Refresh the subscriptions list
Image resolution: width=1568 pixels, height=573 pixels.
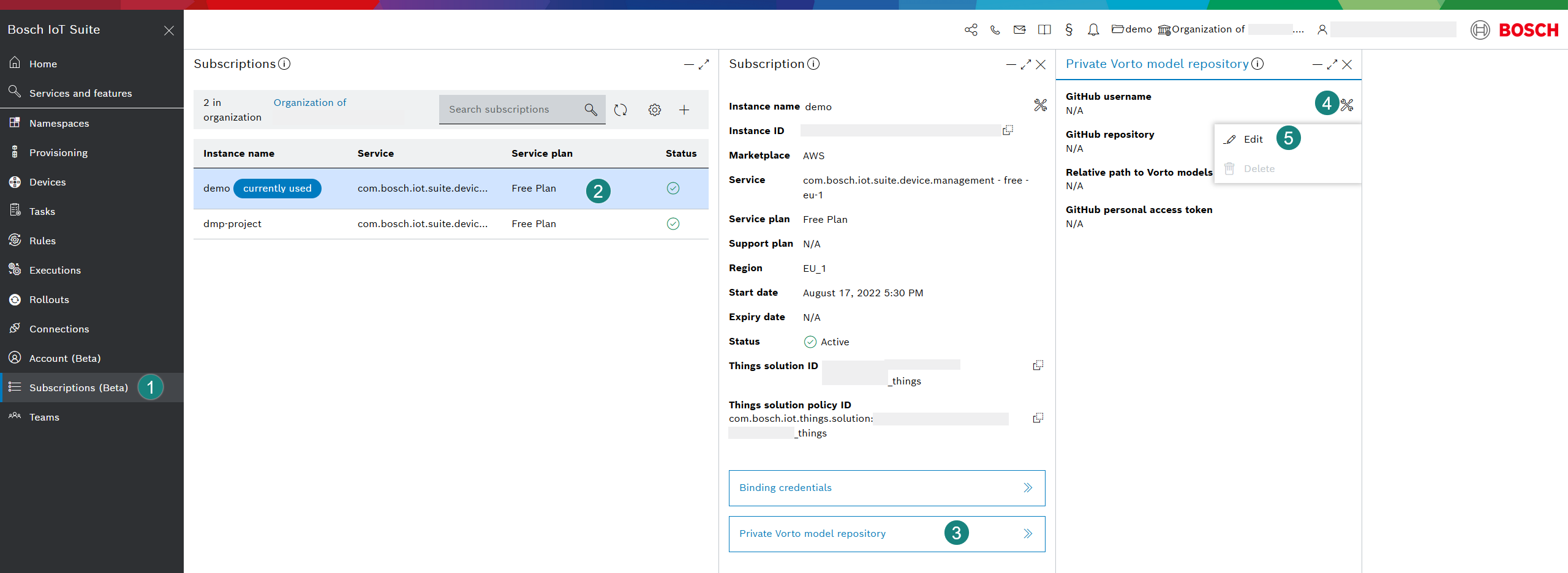click(x=620, y=110)
